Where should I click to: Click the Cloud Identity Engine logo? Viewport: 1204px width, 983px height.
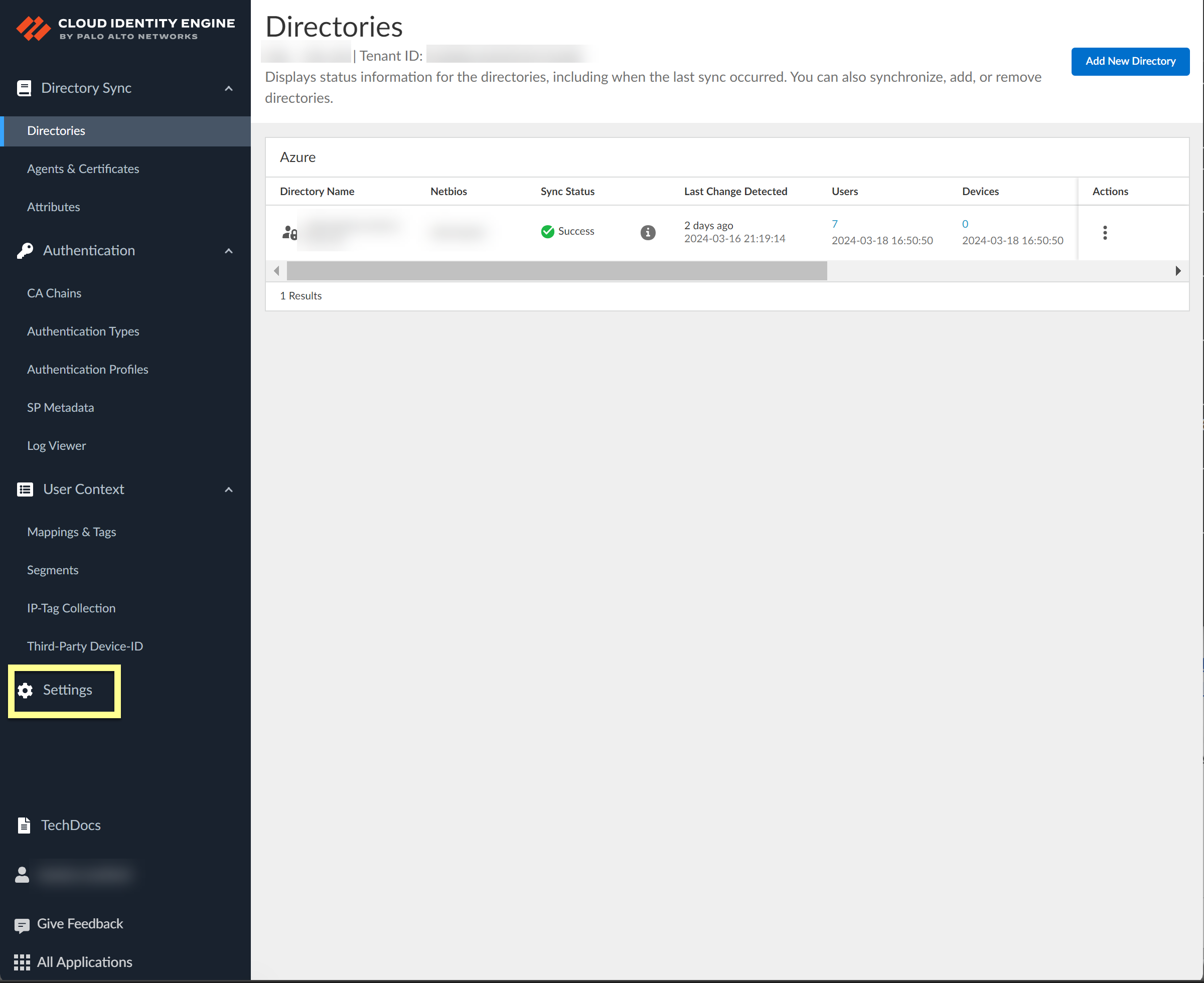(x=34, y=28)
